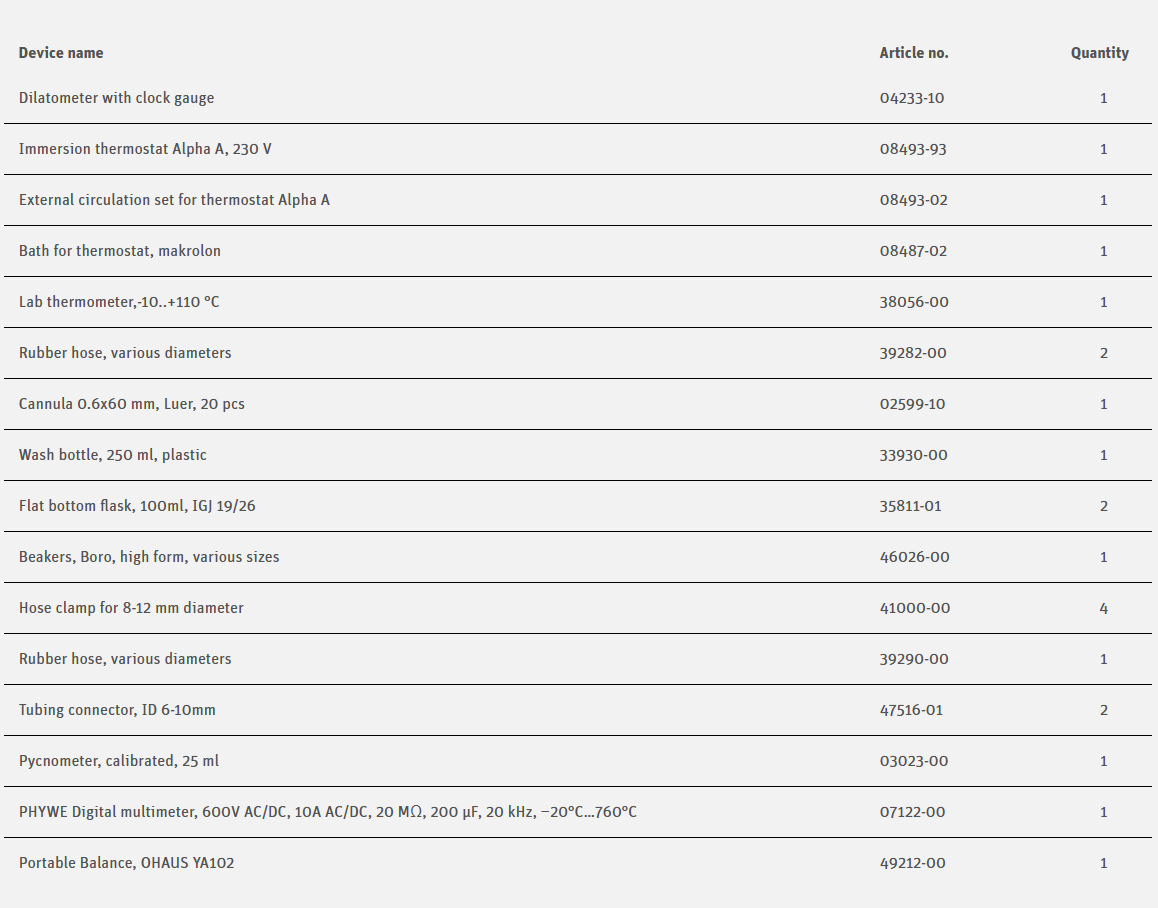
Task: Click Wash bottle, 250 ml, plastic
Action: click(113, 455)
